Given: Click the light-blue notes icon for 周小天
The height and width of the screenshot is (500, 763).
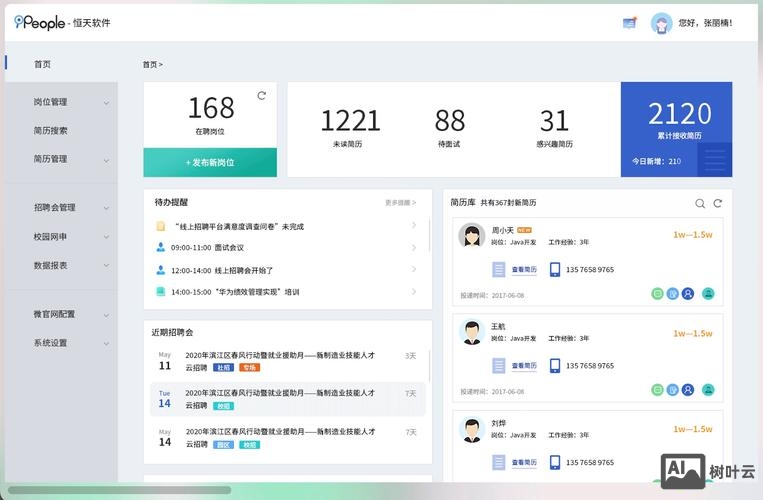Looking at the screenshot, I should tap(672, 294).
